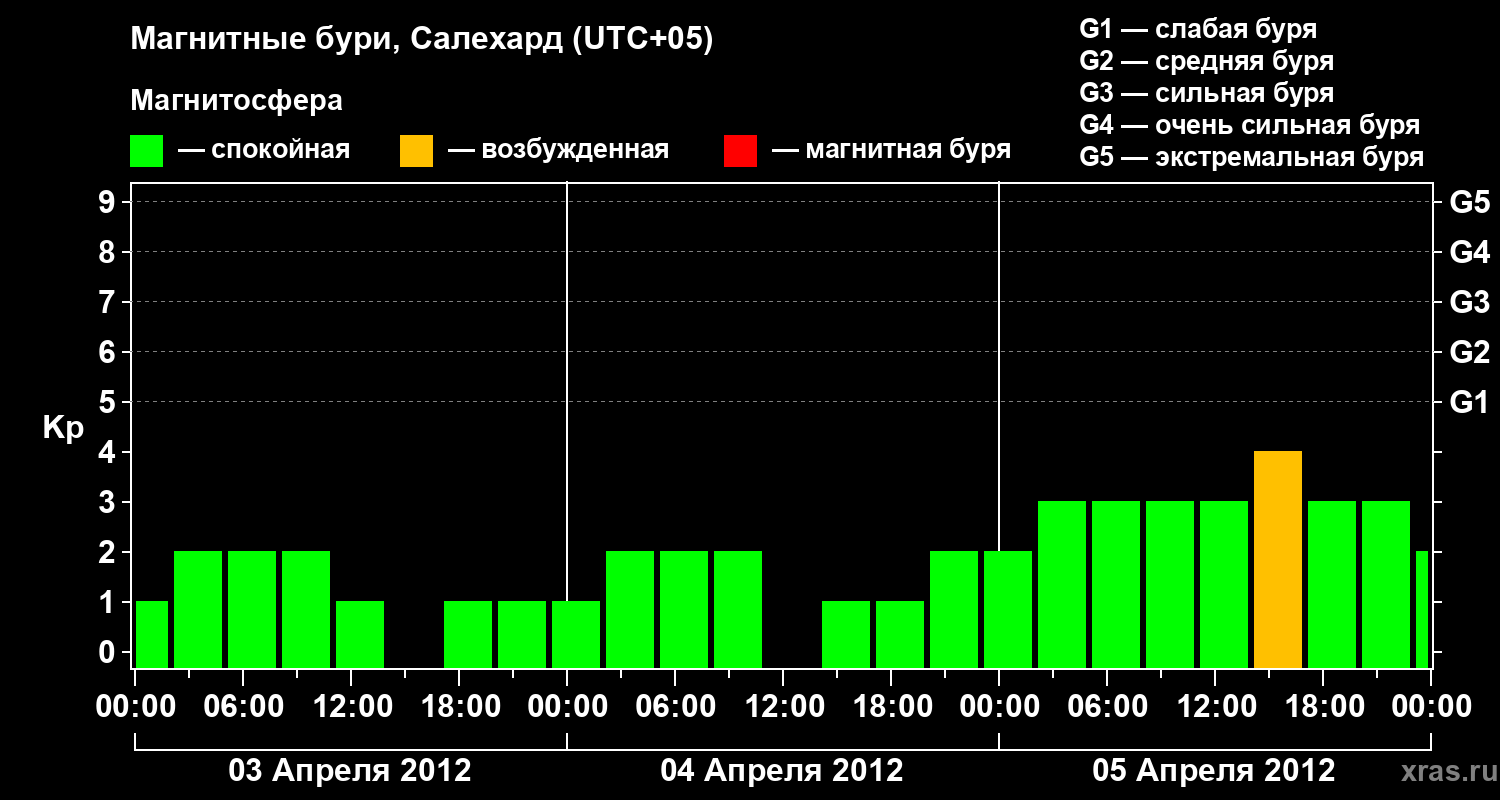This screenshot has width=1500, height=800.
Task: Click the right-axis 'G4' label beside Kp 8
Action: pyautogui.click(x=1470, y=252)
